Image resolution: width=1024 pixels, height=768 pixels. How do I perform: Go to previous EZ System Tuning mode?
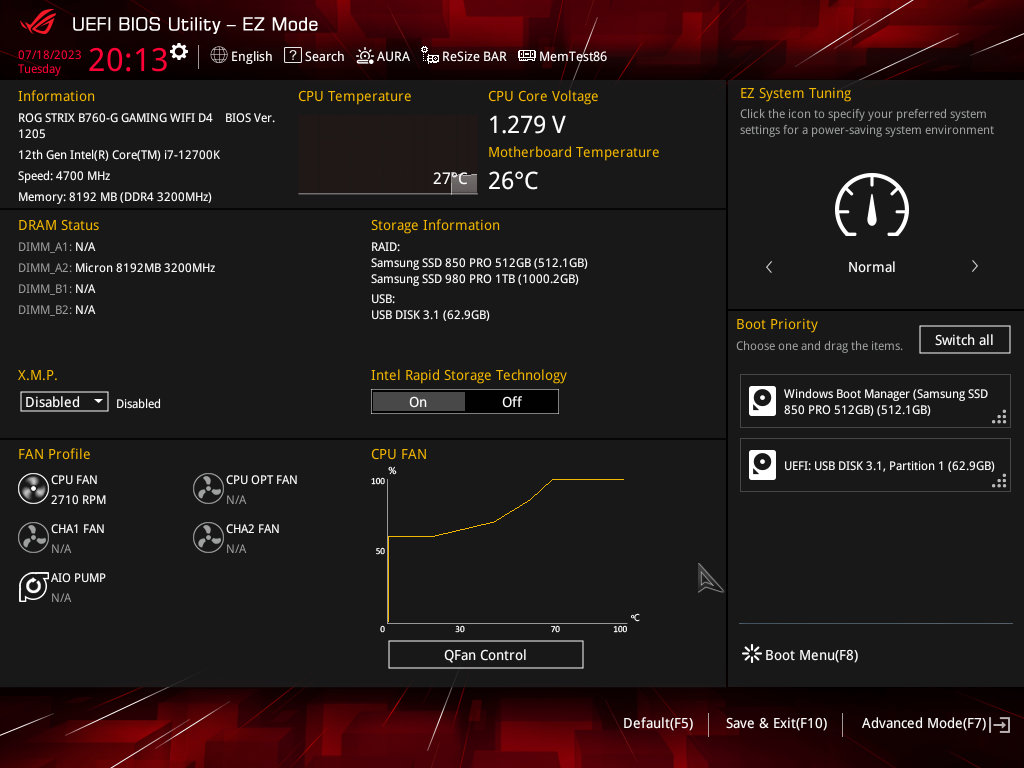point(769,266)
